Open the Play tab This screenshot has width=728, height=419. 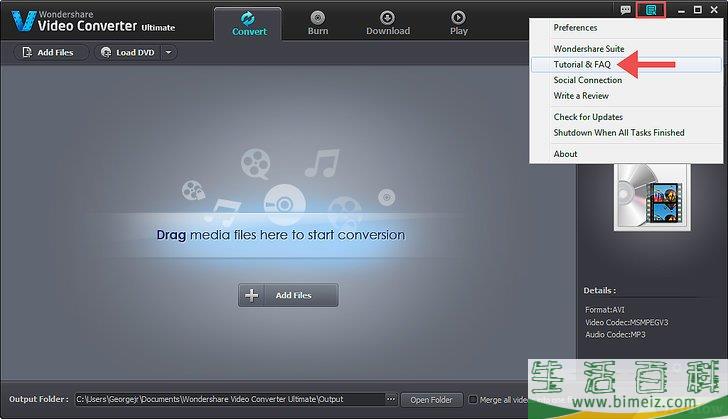tap(458, 23)
